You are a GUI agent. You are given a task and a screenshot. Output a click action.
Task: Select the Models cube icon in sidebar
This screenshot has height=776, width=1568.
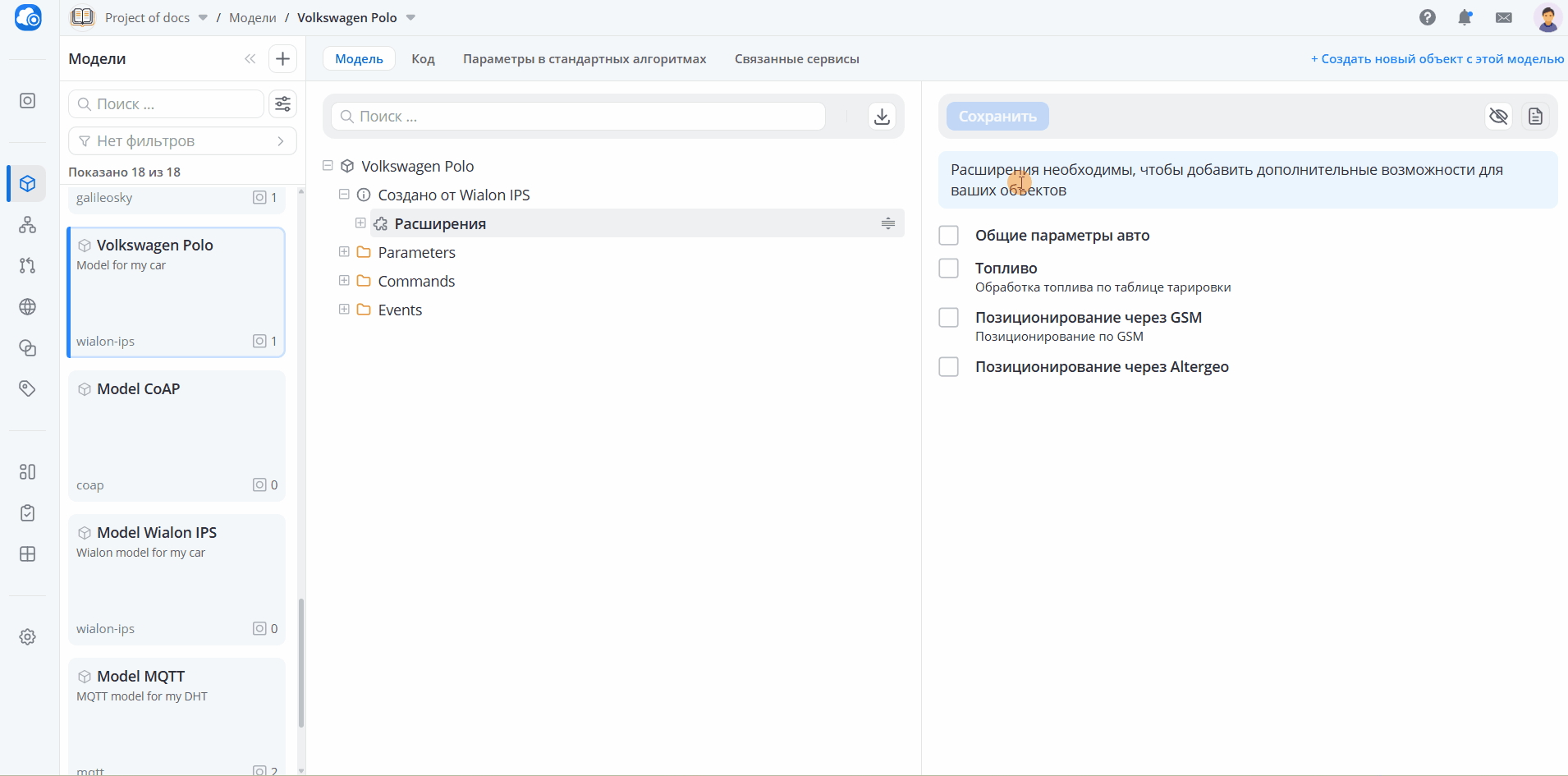click(x=28, y=183)
